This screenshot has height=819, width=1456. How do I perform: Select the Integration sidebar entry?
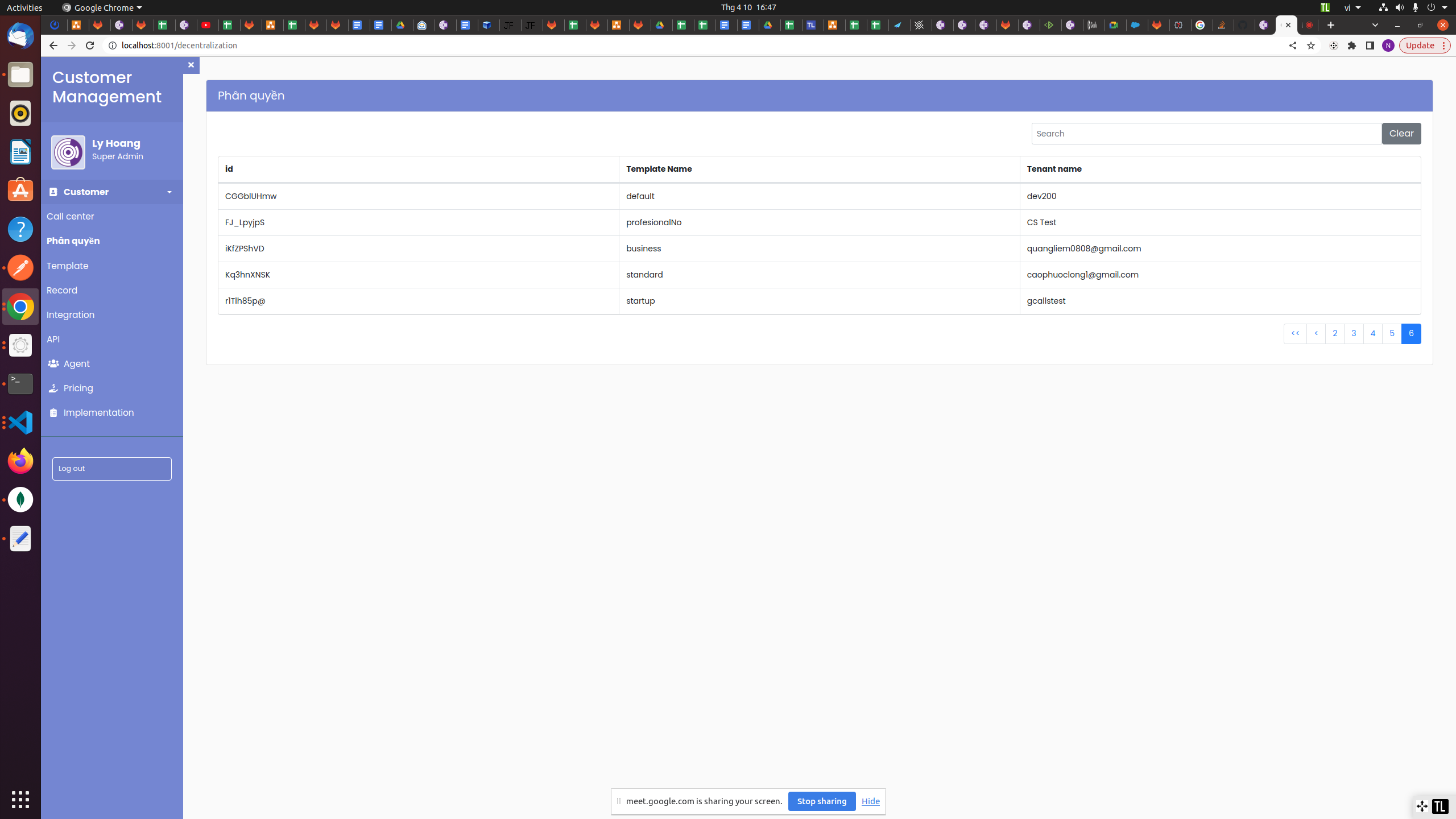pos(71,315)
